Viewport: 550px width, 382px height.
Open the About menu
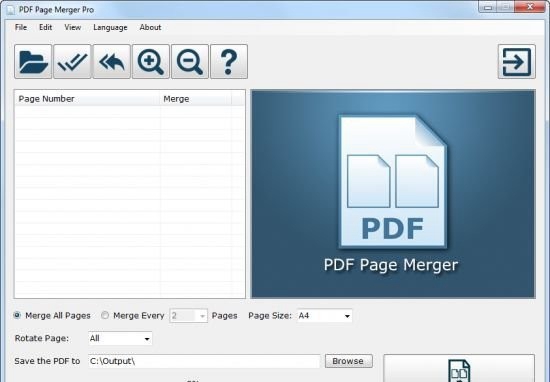pyautogui.click(x=150, y=27)
